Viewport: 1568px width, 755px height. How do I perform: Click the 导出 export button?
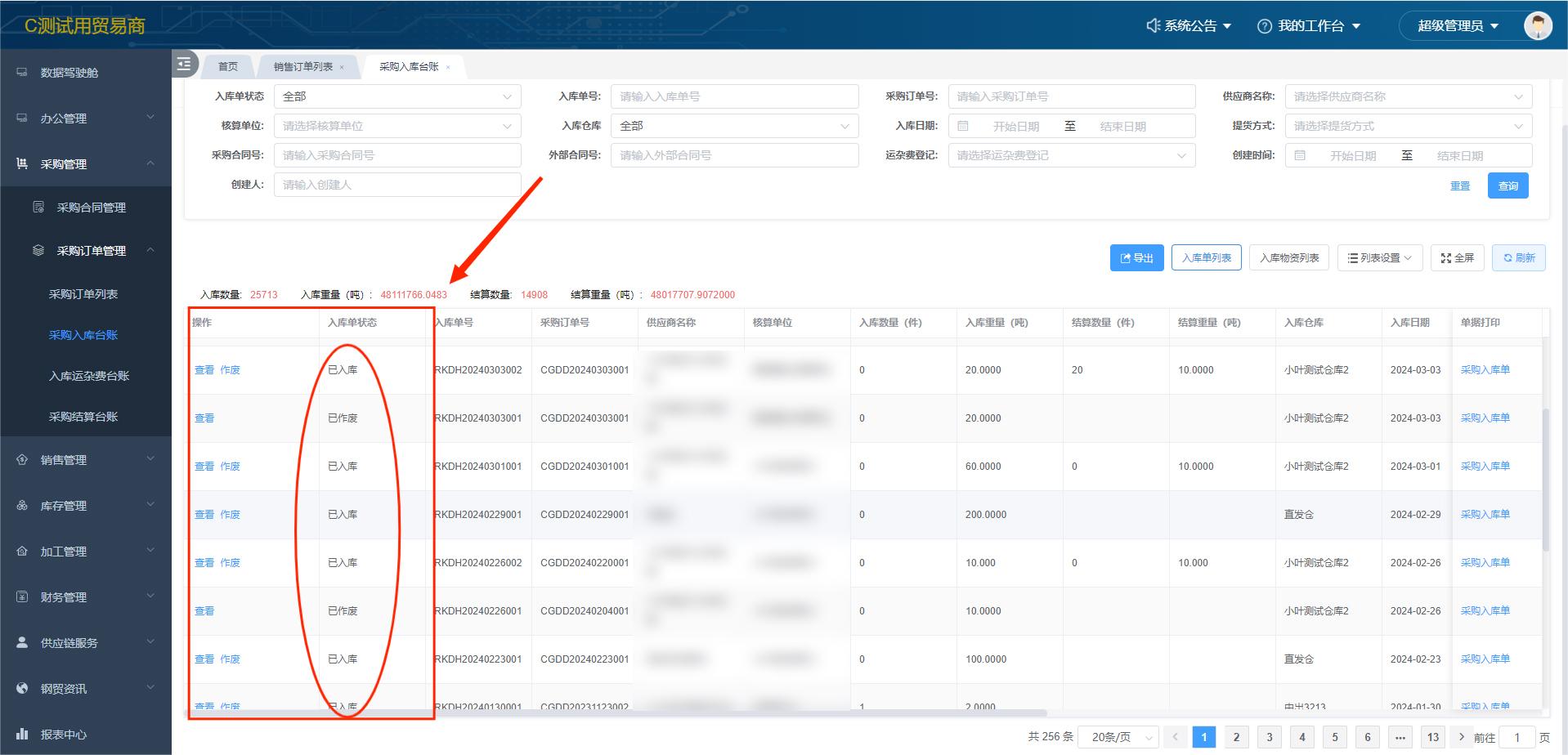pos(1136,258)
